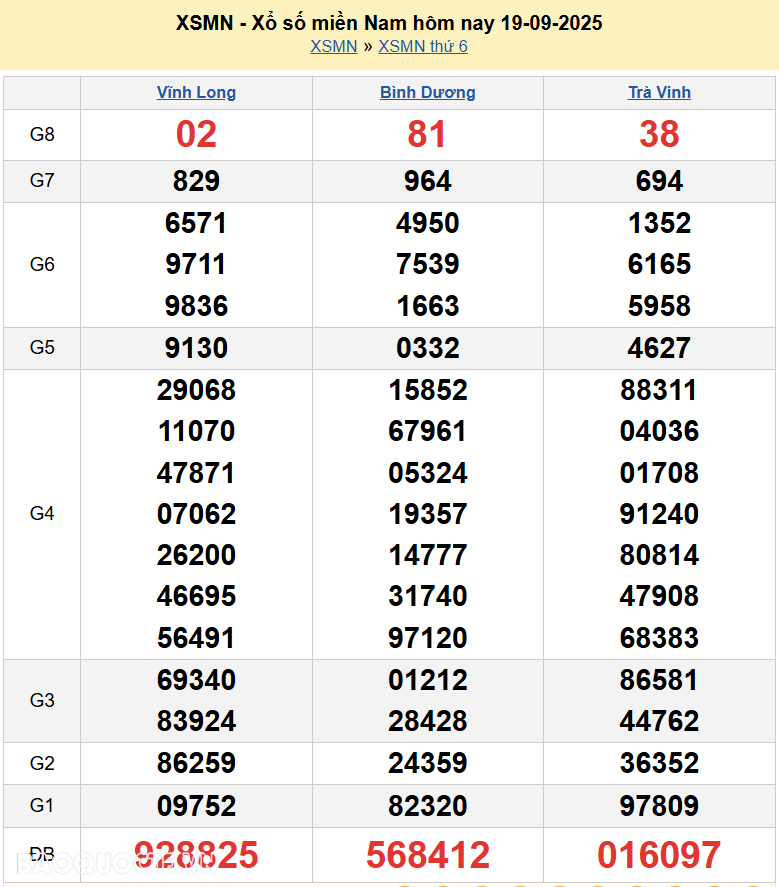The height and width of the screenshot is (887, 779).
Task: Click the G7 number 964
Action: (427, 182)
